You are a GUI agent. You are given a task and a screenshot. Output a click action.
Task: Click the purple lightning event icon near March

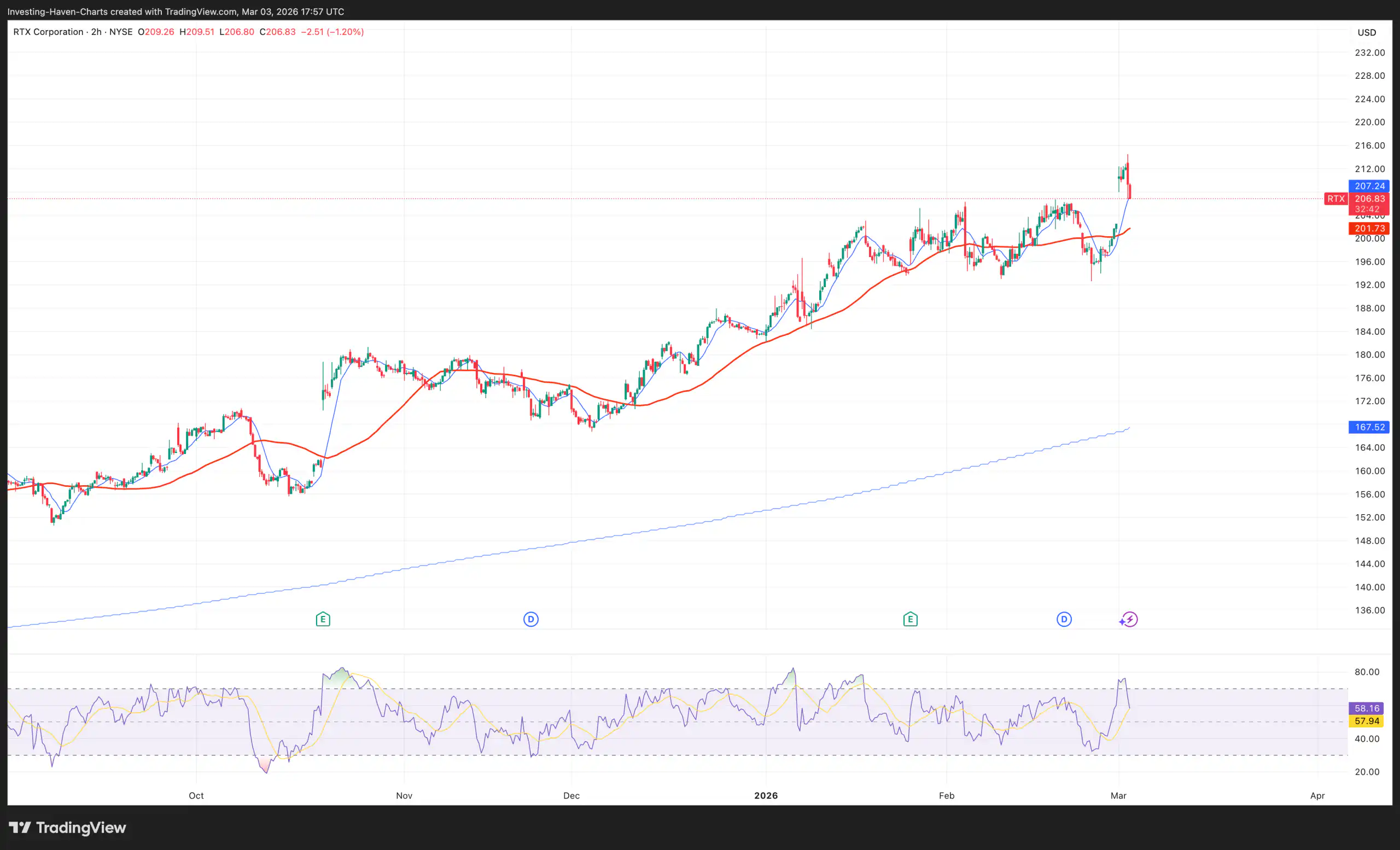coord(1129,620)
